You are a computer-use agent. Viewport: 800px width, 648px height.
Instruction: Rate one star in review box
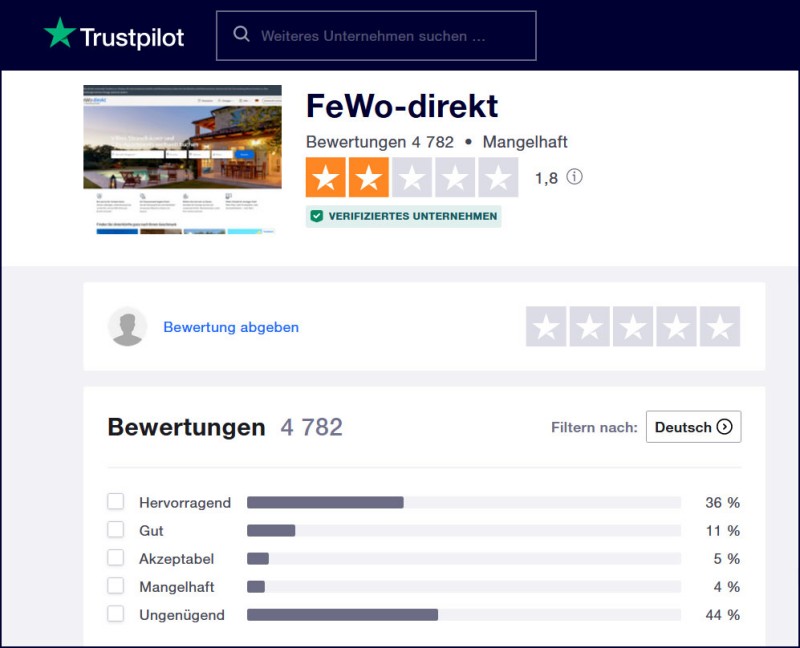click(546, 327)
